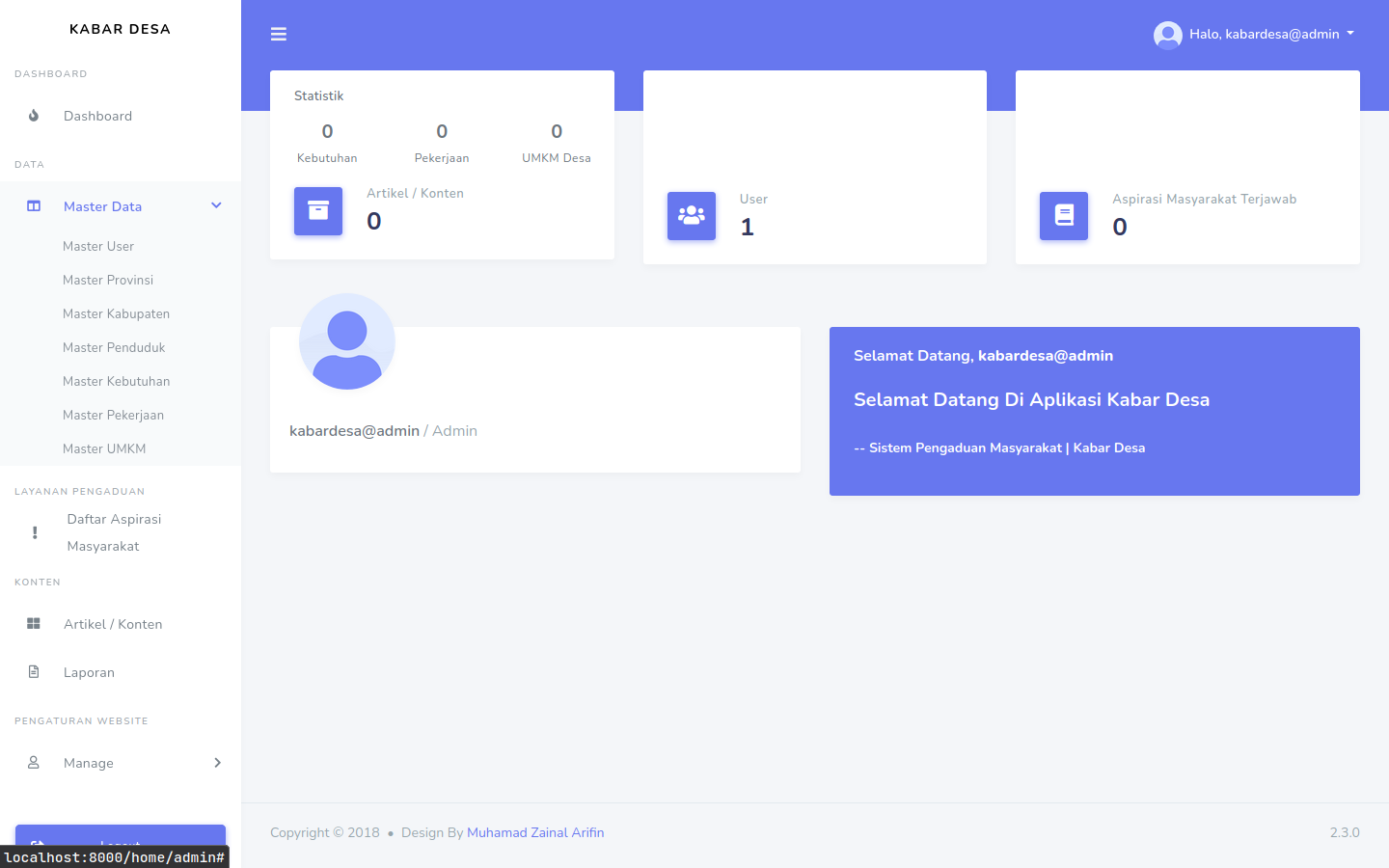Click the Dashboard flame icon
Screen dimensions: 1389x868
34,116
